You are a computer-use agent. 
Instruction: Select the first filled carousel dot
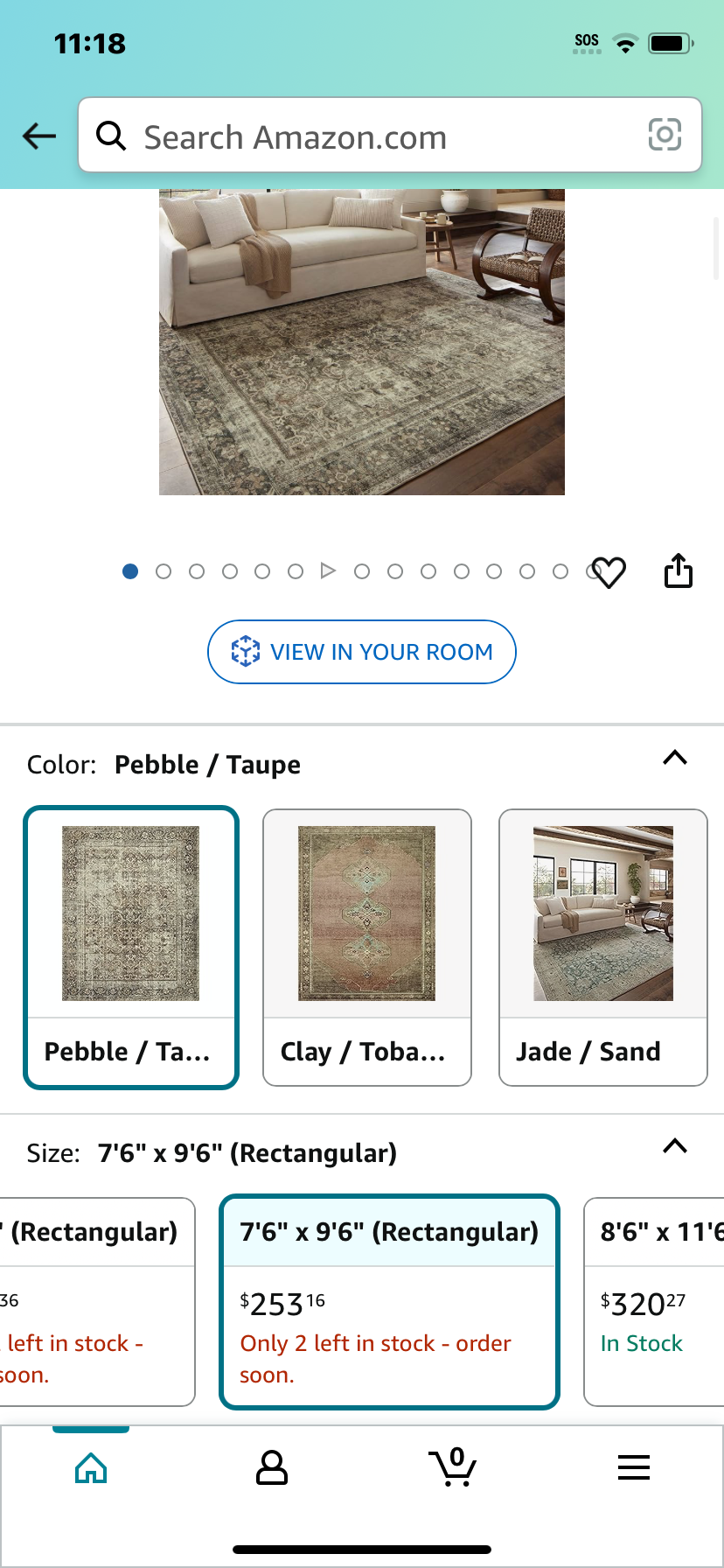[x=130, y=571]
